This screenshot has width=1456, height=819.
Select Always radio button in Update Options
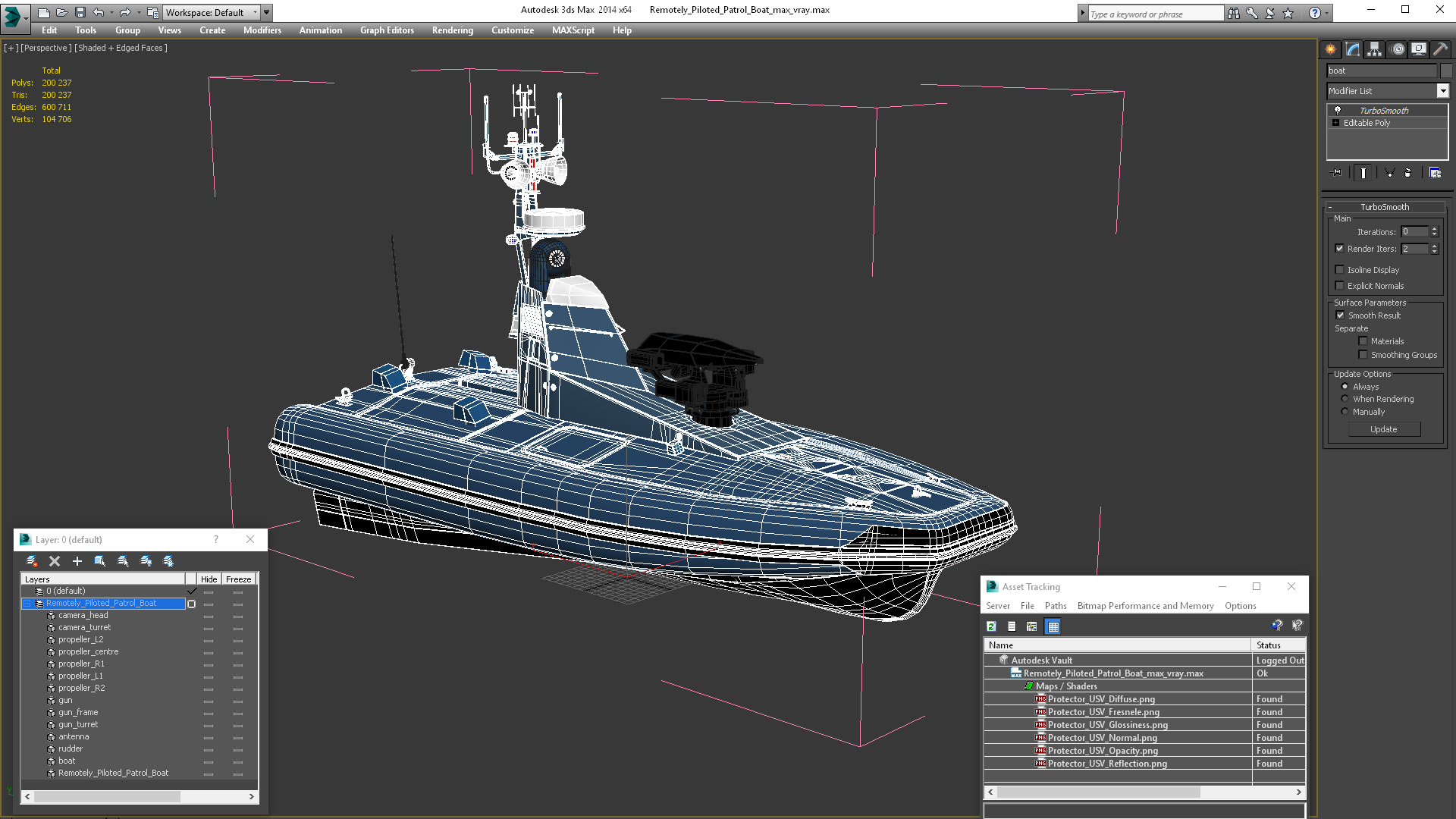point(1345,386)
